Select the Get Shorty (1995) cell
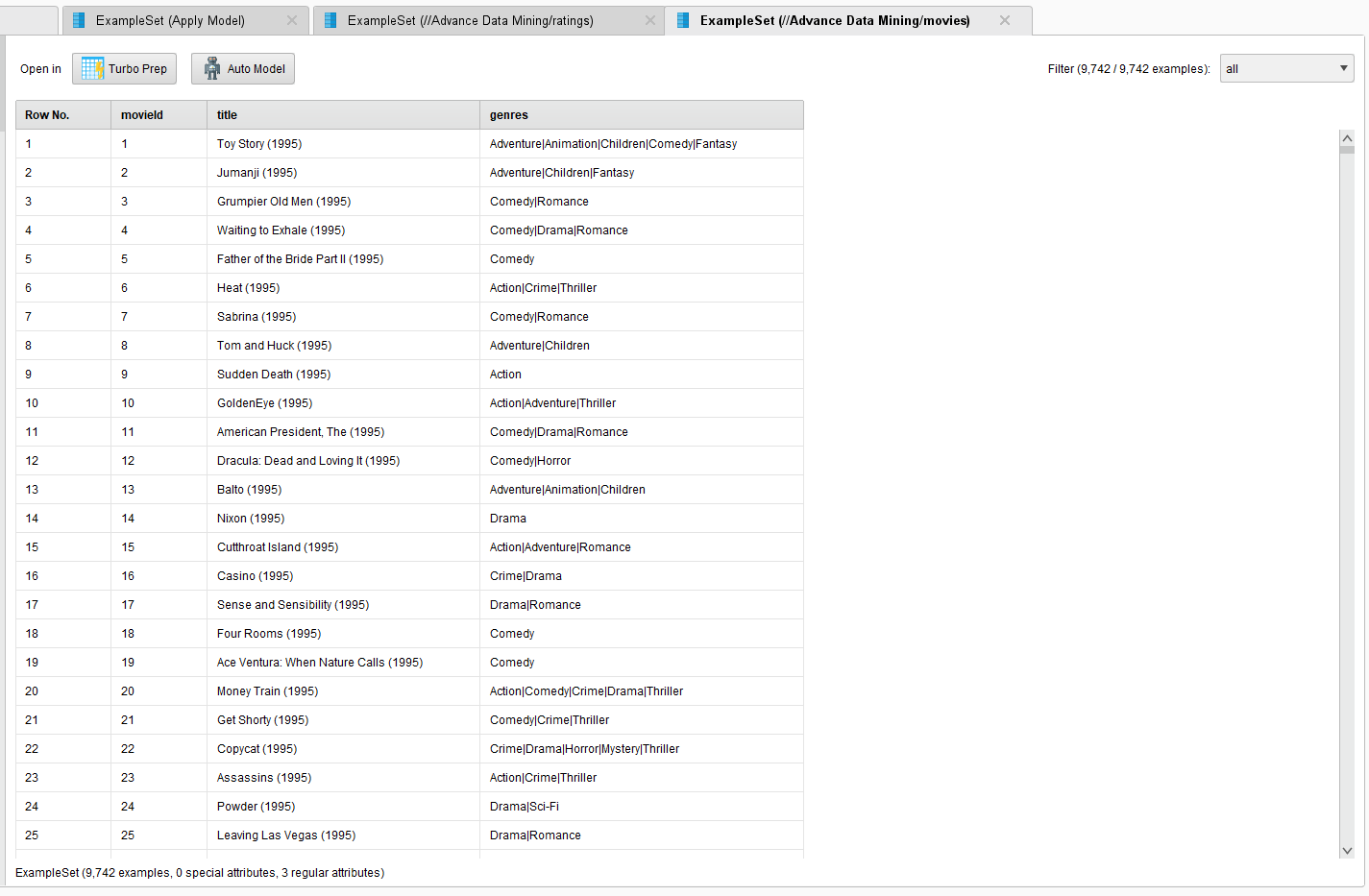The image size is (1369, 896). pyautogui.click(x=343, y=720)
